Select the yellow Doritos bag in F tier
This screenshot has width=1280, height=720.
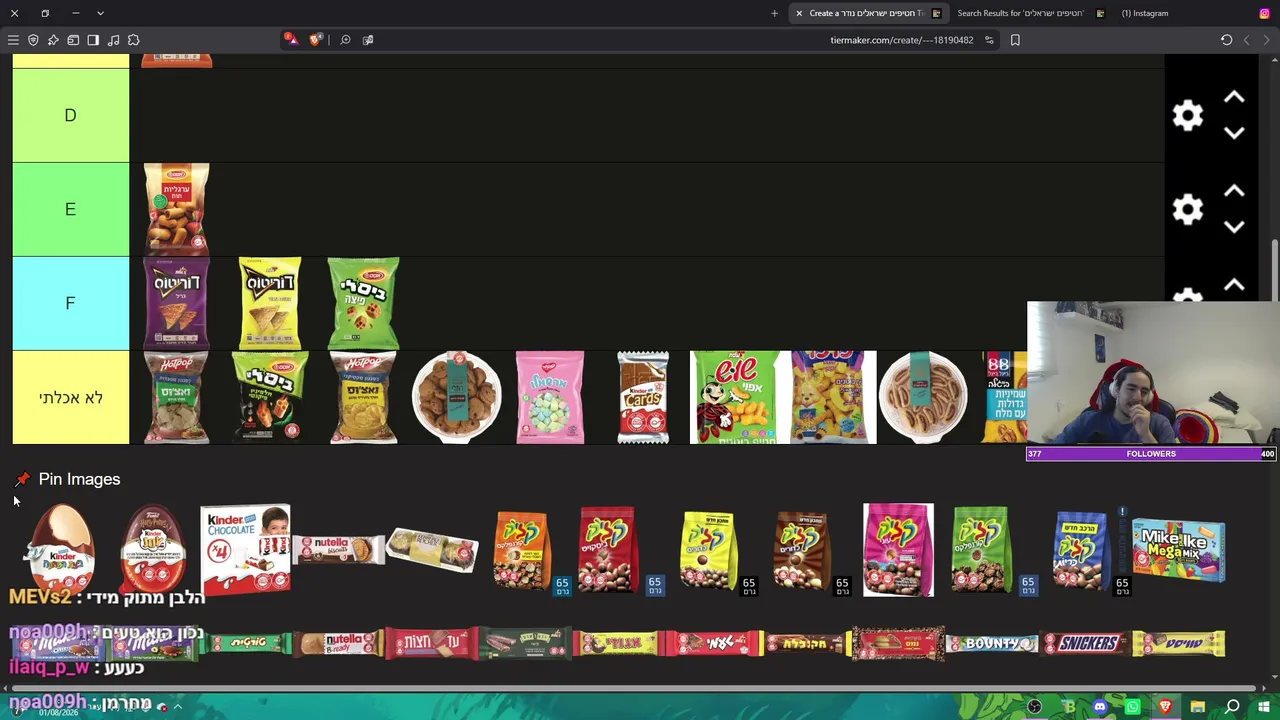(270, 303)
